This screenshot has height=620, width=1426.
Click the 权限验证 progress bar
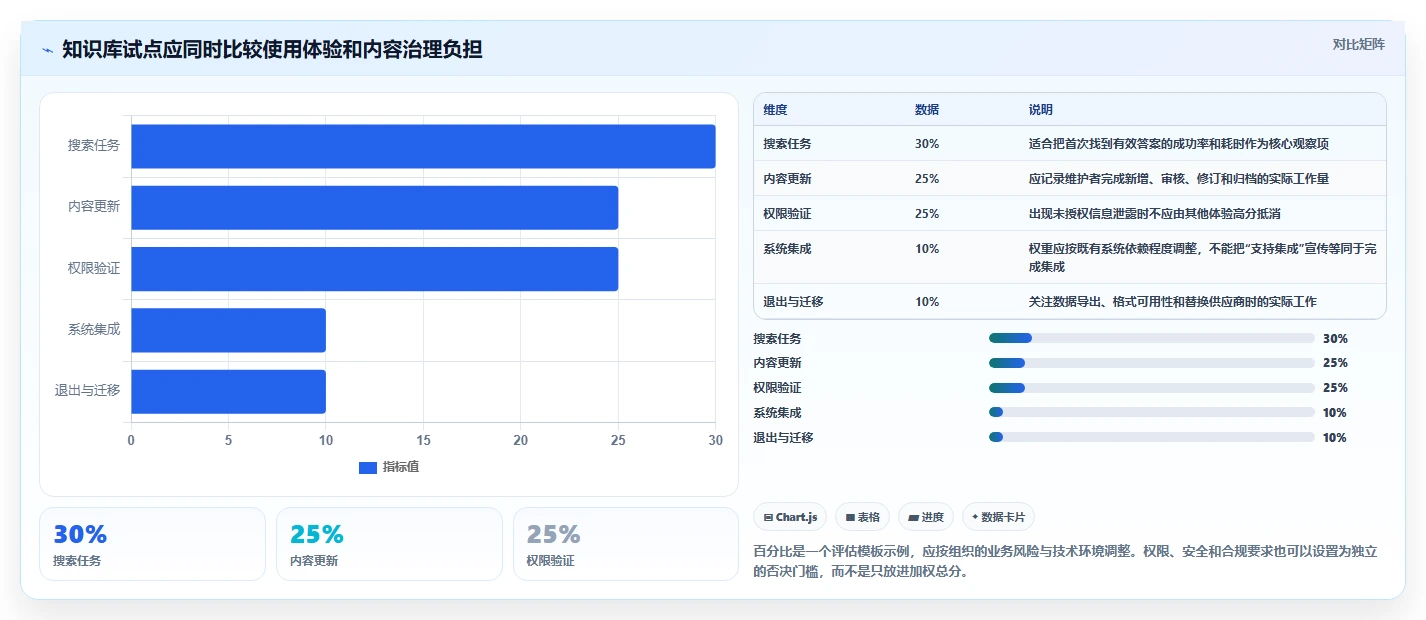tap(1151, 388)
